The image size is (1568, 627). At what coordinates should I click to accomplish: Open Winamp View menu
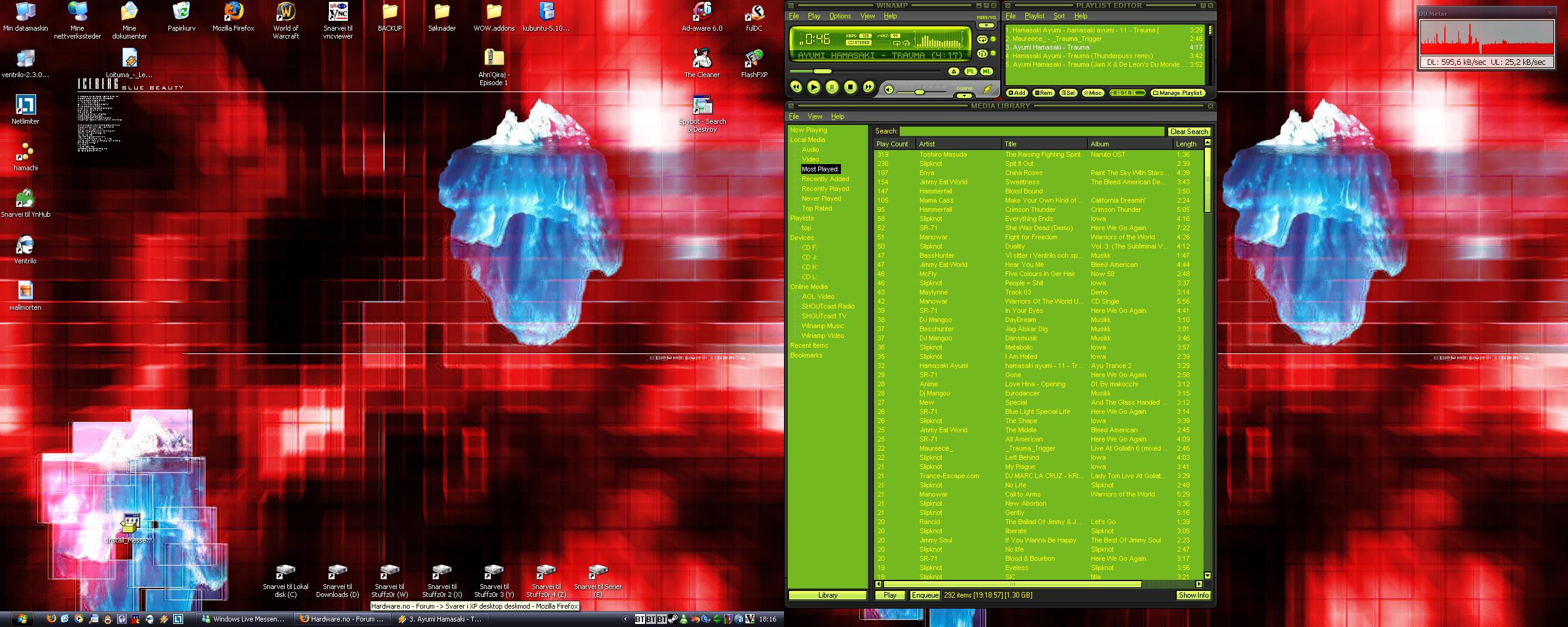867,16
